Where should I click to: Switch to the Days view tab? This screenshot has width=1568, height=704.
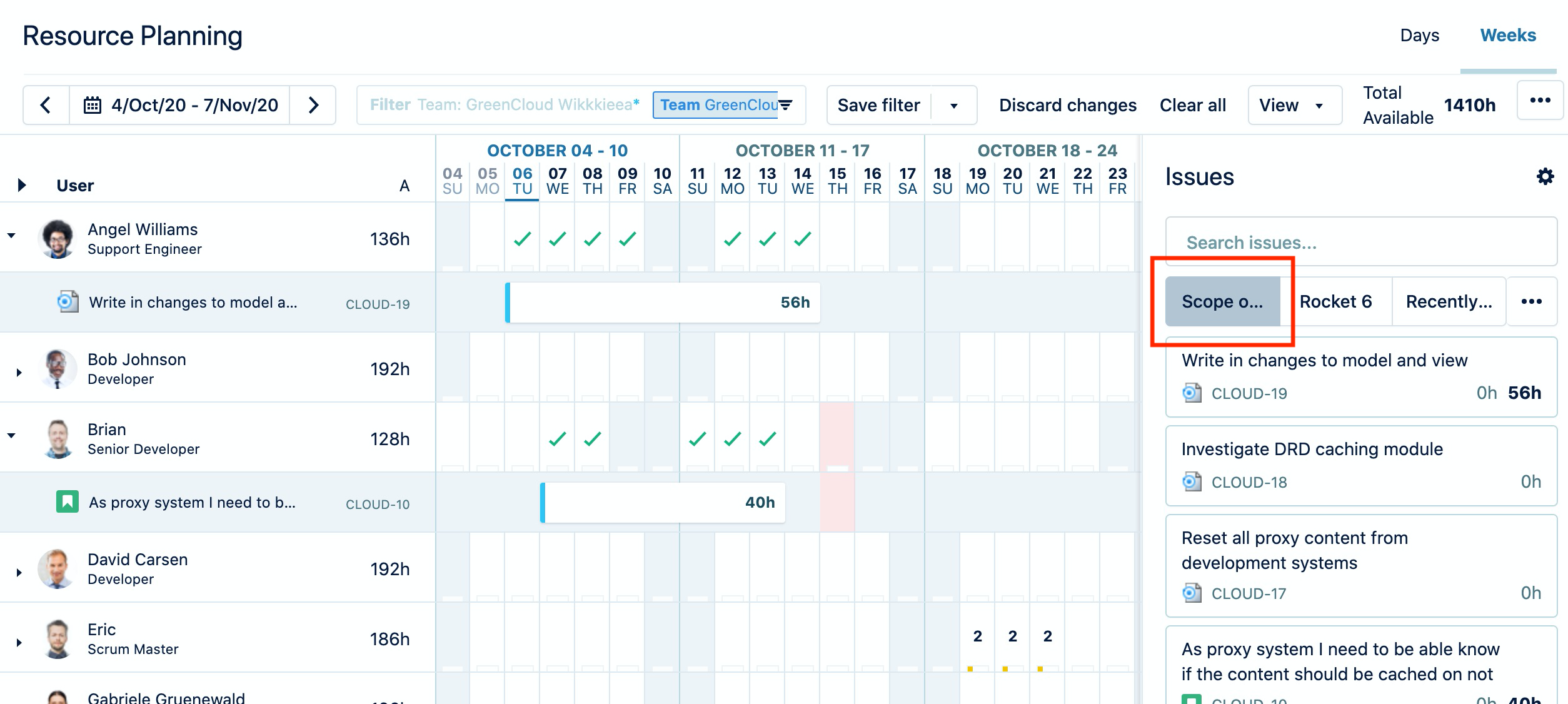(1419, 36)
